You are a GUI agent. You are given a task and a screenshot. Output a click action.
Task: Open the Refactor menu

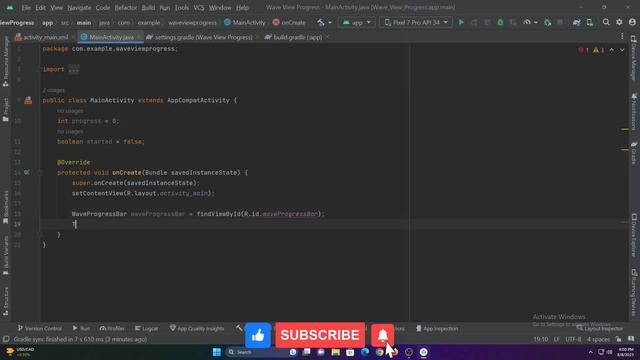126,7
